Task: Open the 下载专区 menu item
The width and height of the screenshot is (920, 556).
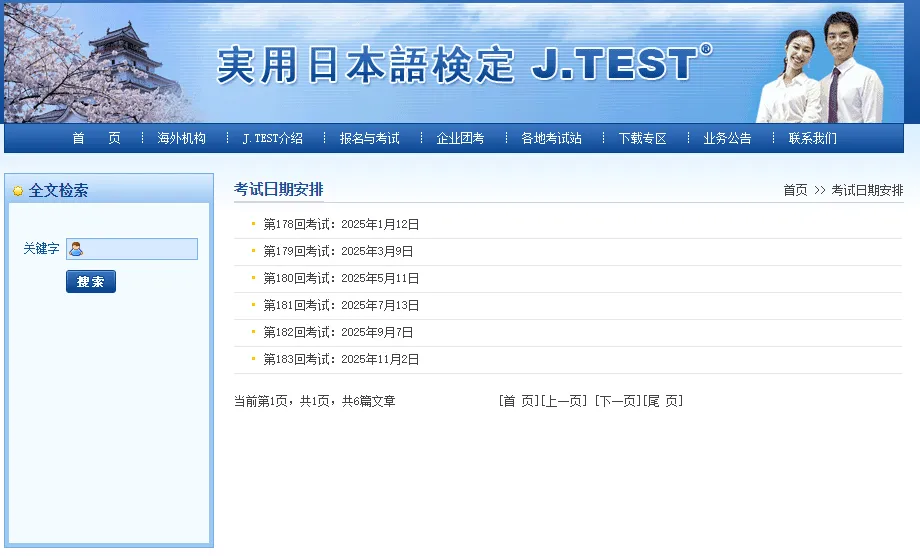Action: pos(642,138)
